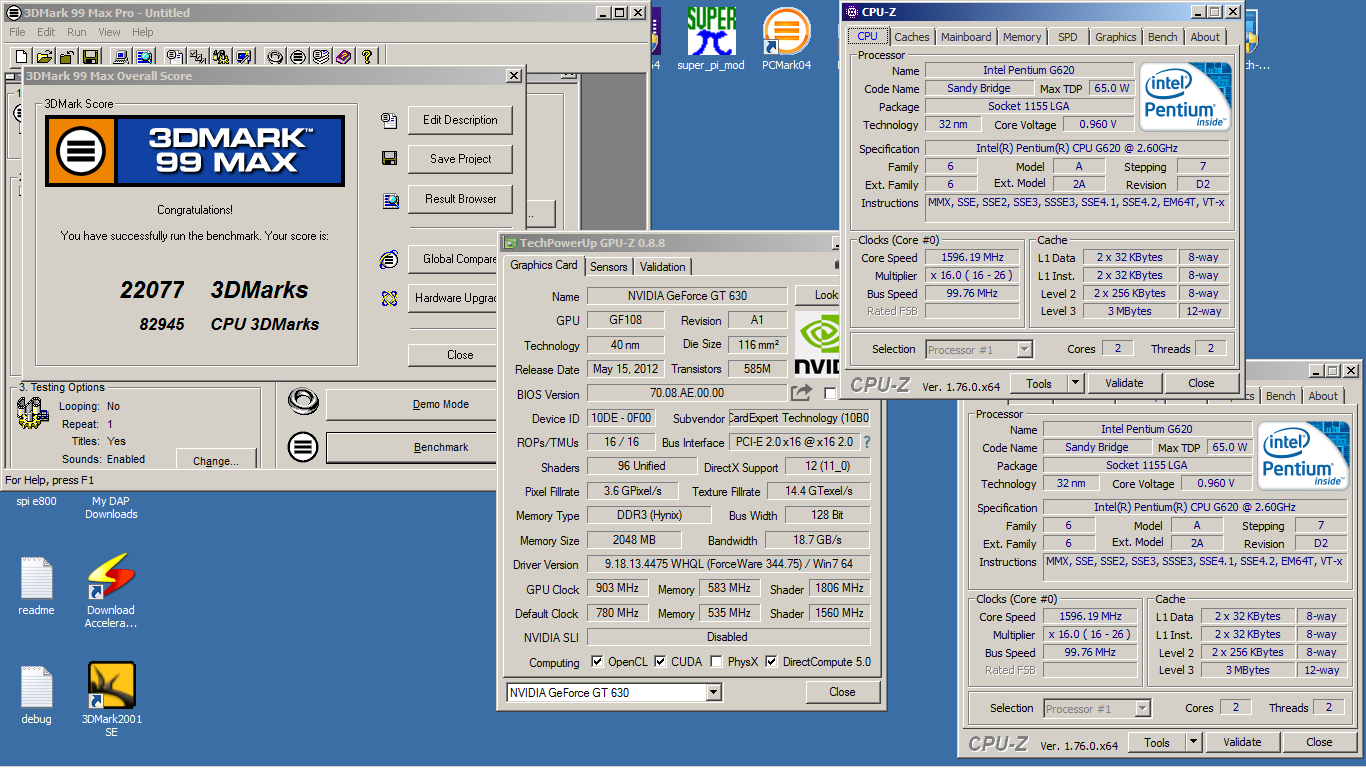Click the Validate button in upper CPU-Z
1366x768 pixels.
pos(1124,383)
